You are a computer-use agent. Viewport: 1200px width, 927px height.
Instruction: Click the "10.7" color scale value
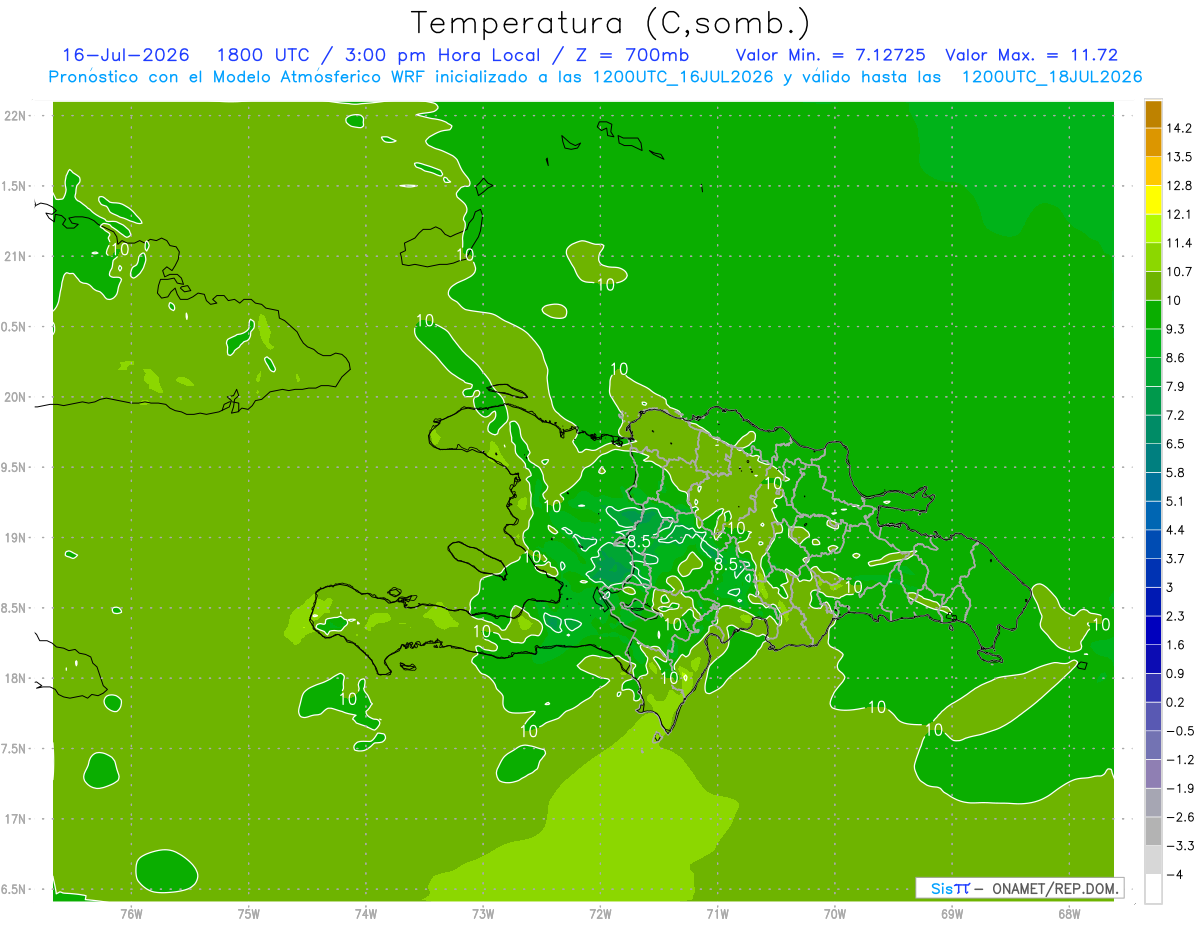1180,272
